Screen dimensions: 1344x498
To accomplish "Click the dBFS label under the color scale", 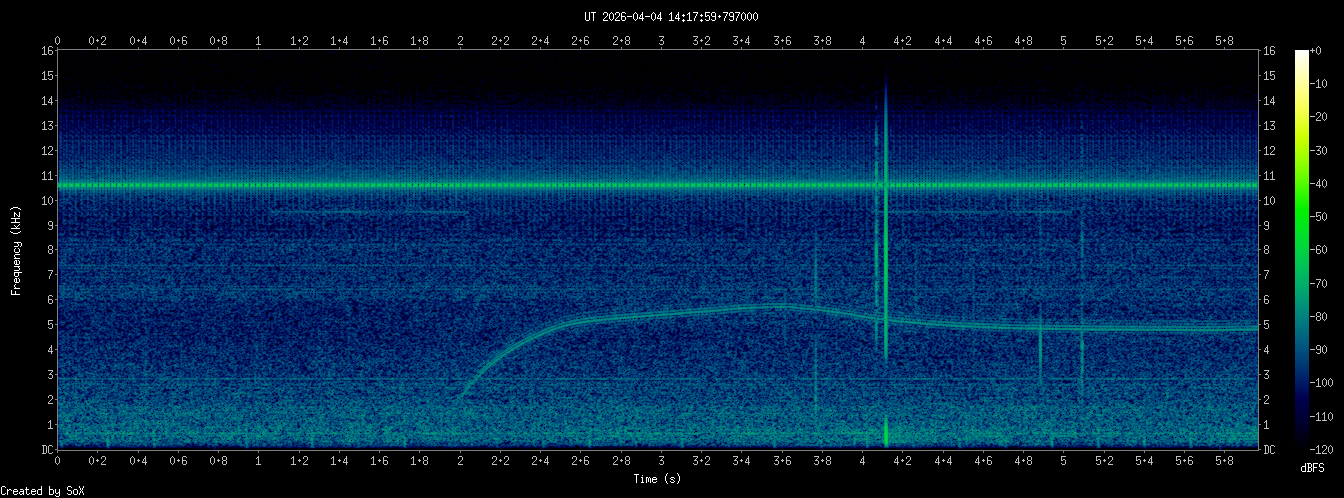I will (x=1313, y=468).
